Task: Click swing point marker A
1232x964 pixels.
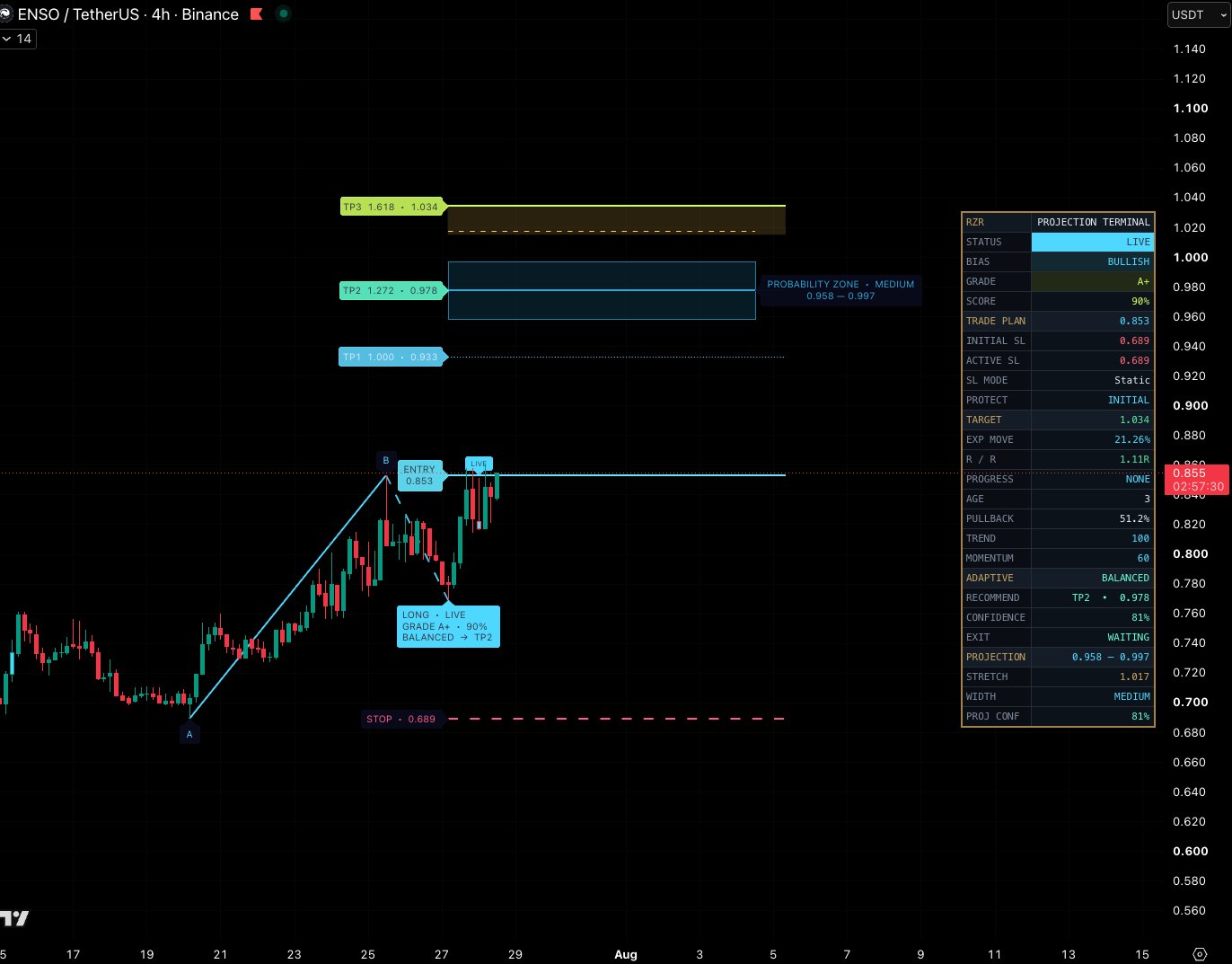Action: (189, 734)
